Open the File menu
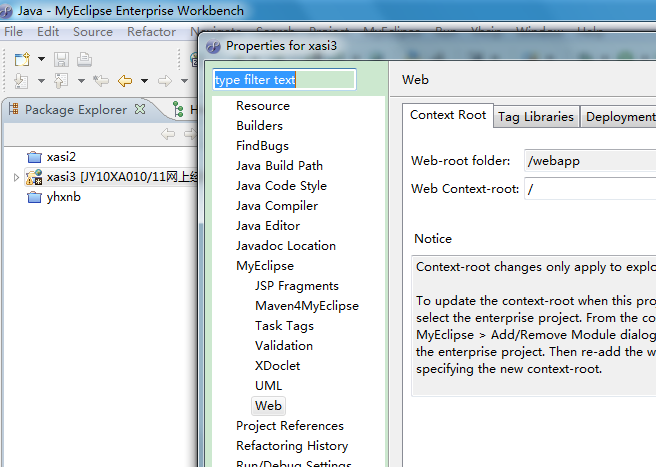 (13, 32)
